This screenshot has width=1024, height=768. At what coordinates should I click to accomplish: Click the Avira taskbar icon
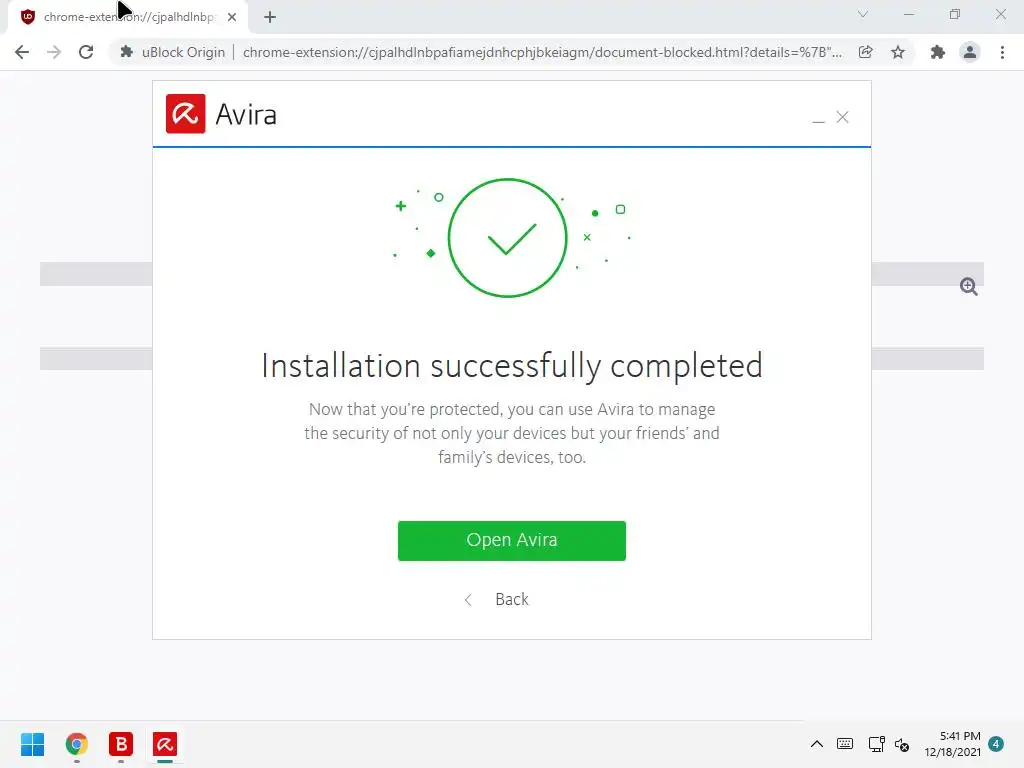pyautogui.click(x=165, y=744)
